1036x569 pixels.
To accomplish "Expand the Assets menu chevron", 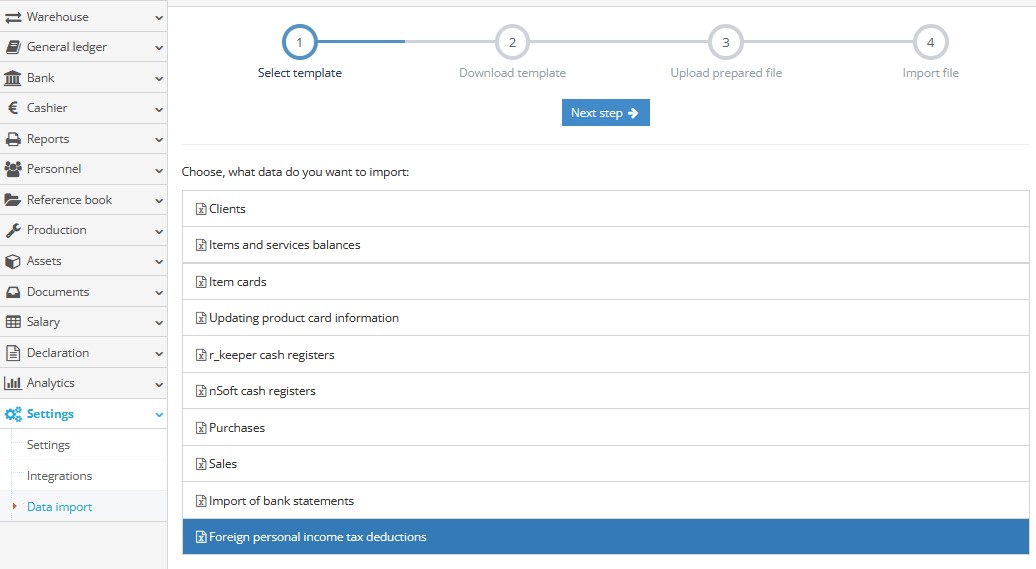I will 159,261.
